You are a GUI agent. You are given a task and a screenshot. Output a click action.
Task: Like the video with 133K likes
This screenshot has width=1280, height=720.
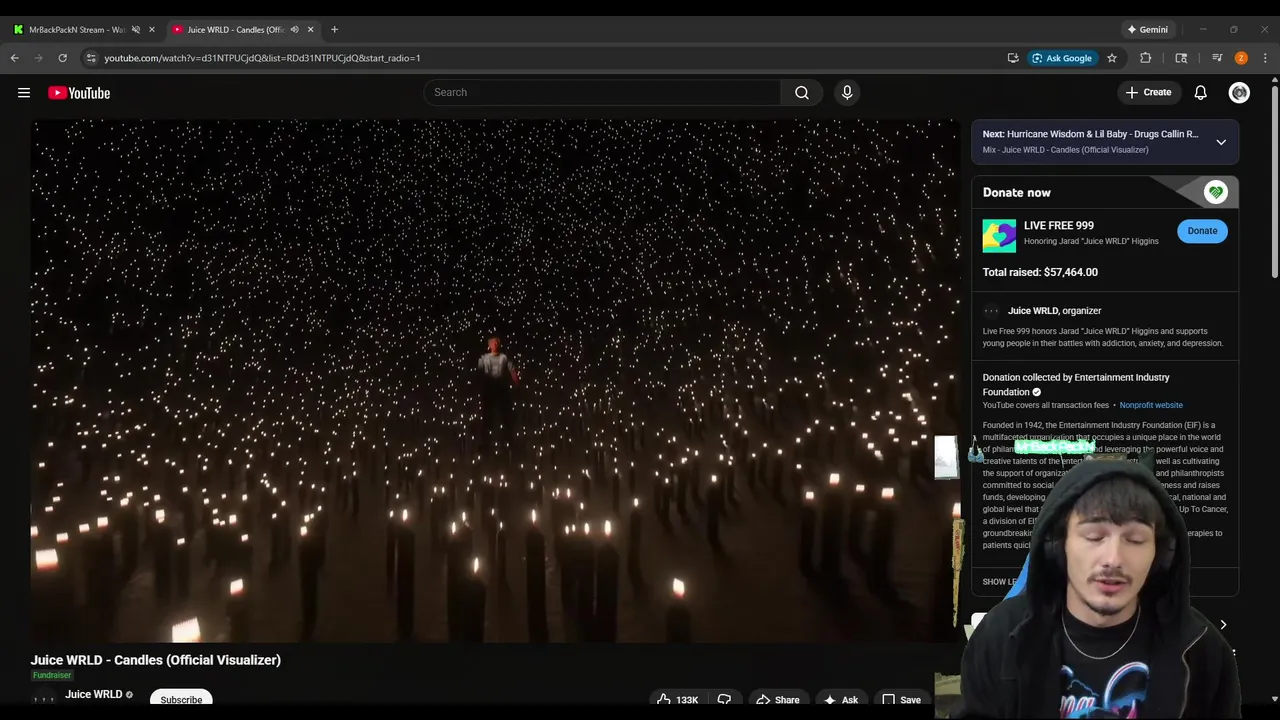pos(677,700)
